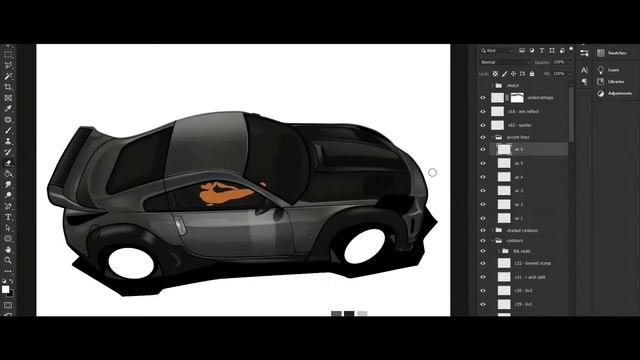Expand the shaded contours group
This screenshot has width=640, height=360.
point(492,231)
